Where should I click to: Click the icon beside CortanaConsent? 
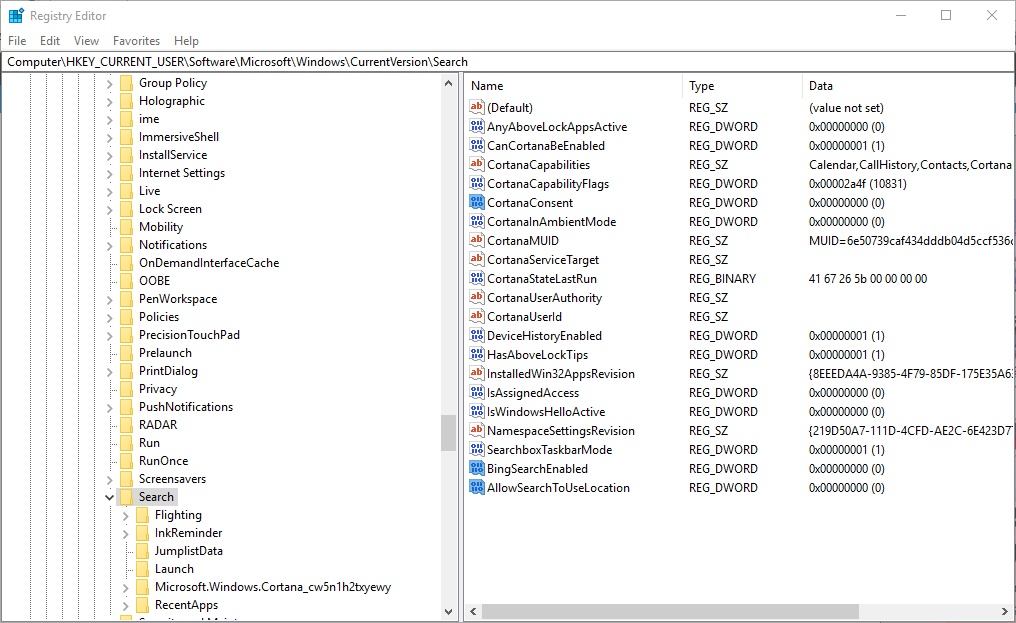point(477,202)
